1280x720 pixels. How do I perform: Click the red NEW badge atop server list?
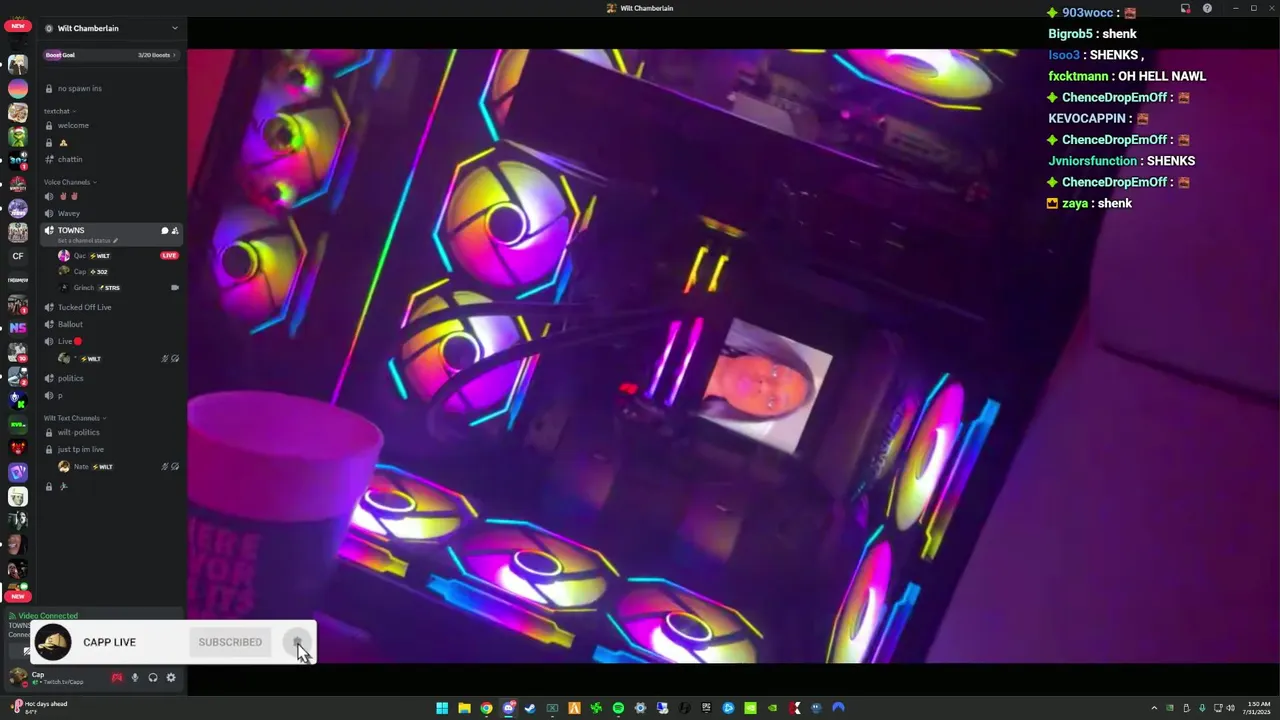click(17, 26)
